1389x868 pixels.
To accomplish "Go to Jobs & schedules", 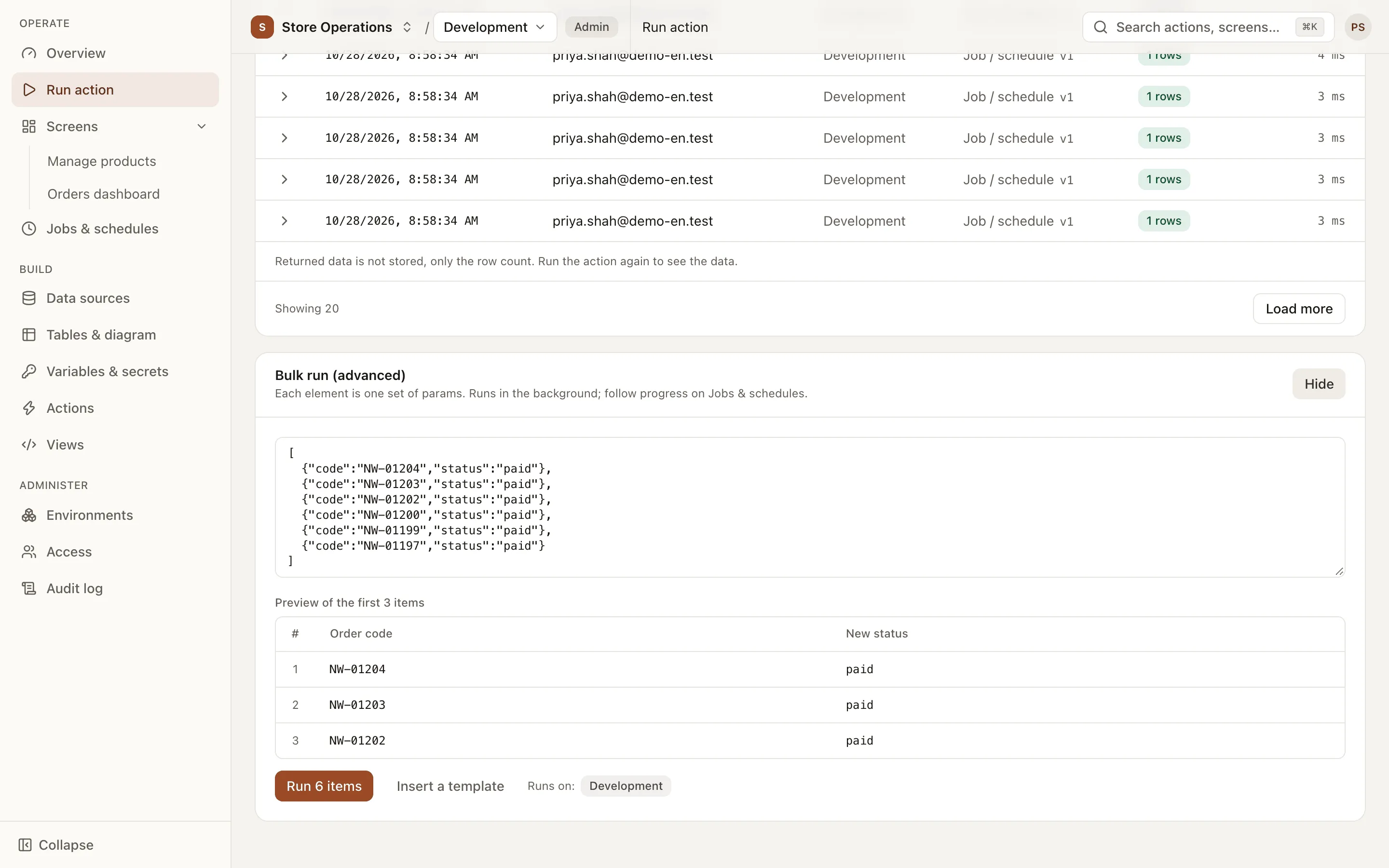I will coord(115,229).
